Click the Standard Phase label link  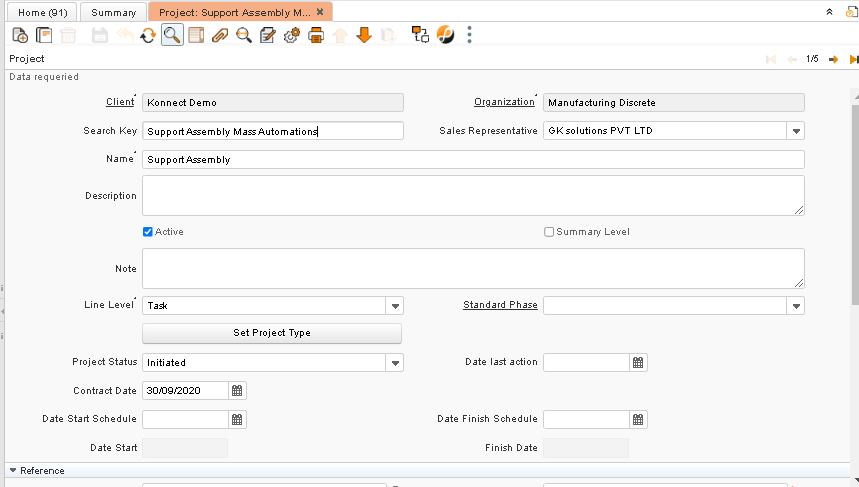pos(500,305)
